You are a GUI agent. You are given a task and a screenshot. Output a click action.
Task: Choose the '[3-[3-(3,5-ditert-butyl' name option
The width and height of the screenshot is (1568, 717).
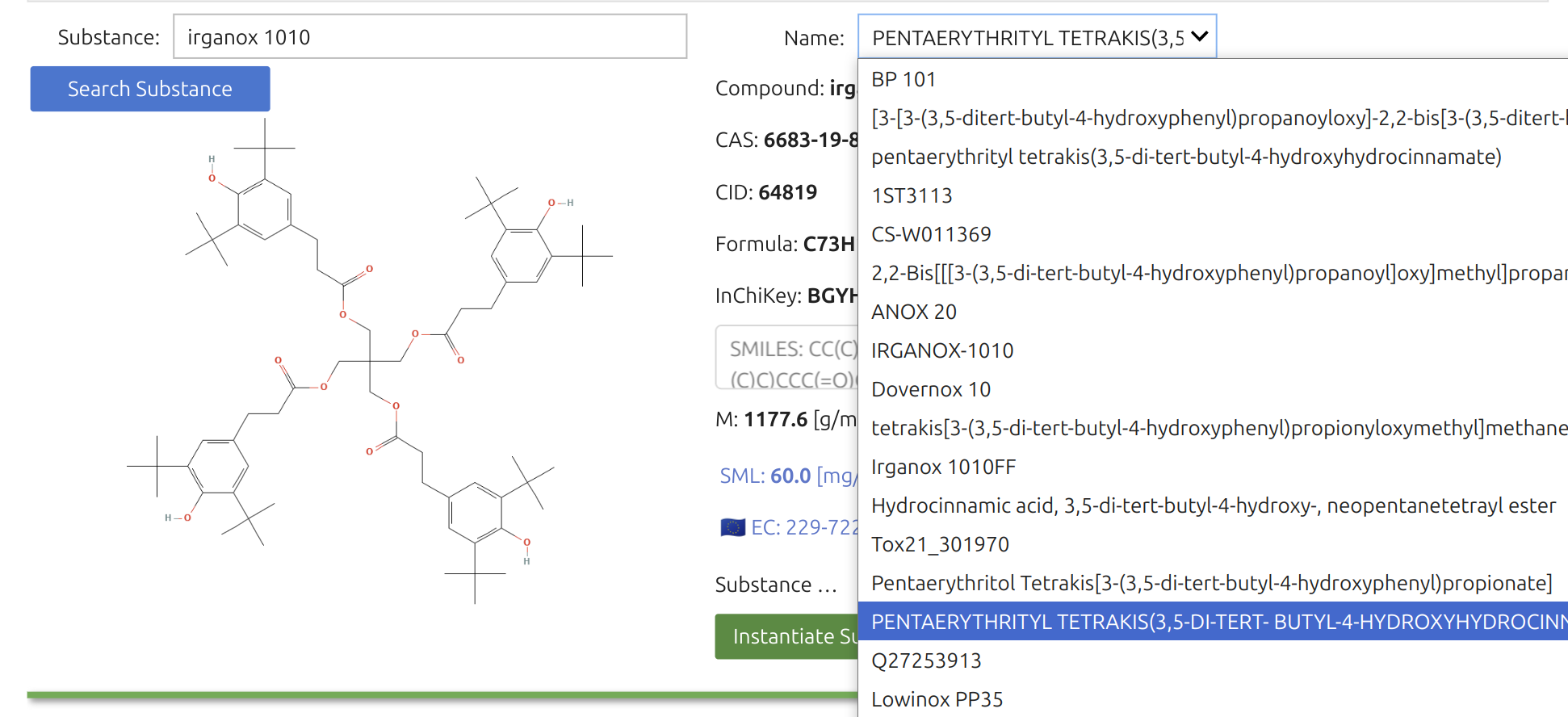click(1213, 118)
